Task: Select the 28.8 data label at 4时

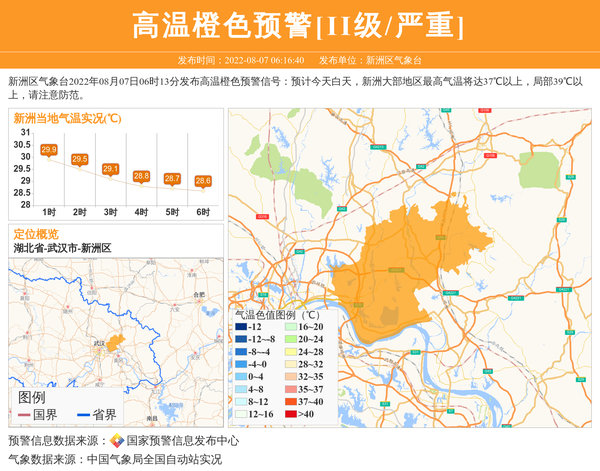Action: pyautogui.click(x=141, y=176)
